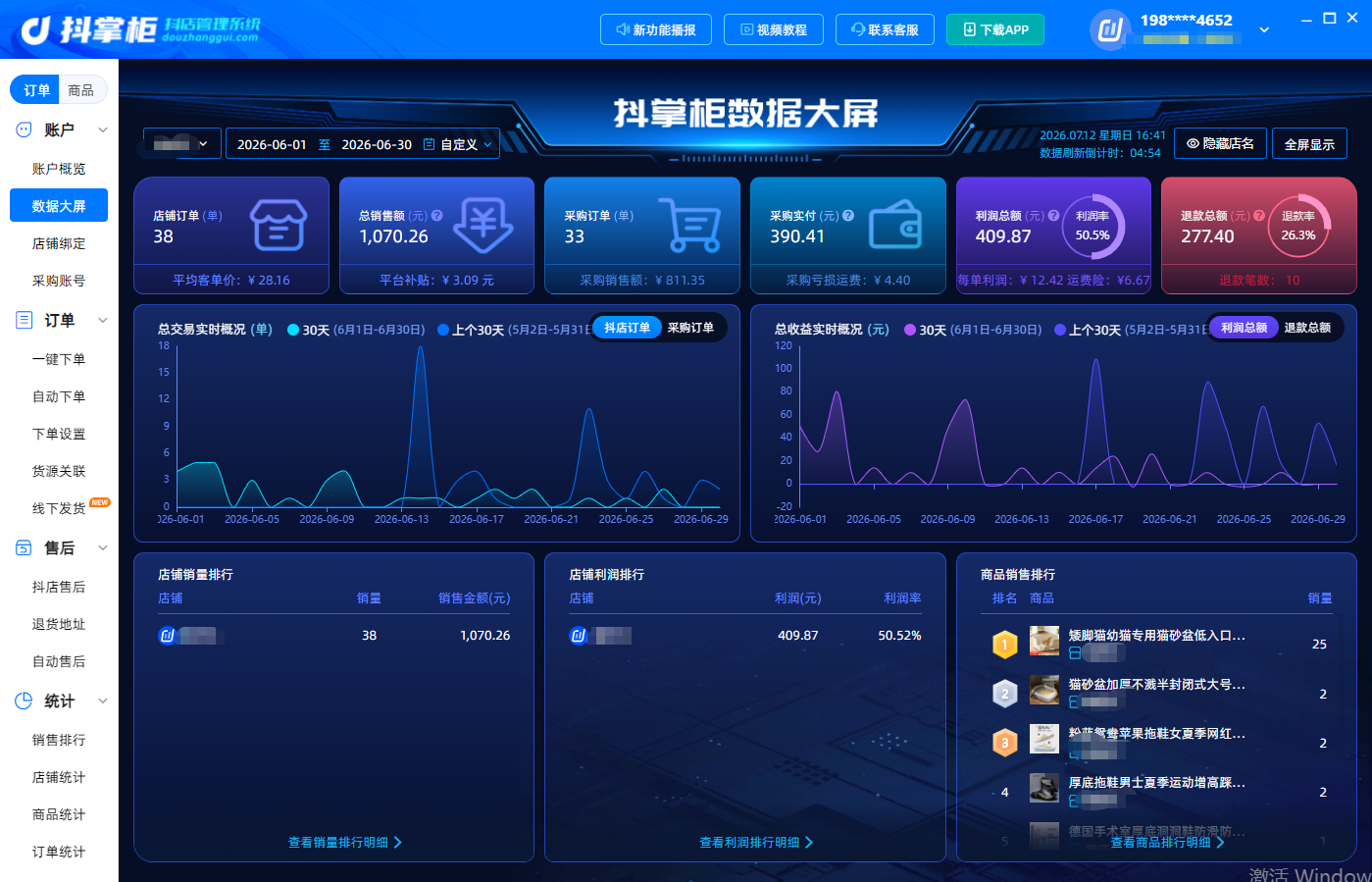Viewport: 1372px width, 882px height.
Task: Switch to the 订单 top tab
Action: point(36,90)
